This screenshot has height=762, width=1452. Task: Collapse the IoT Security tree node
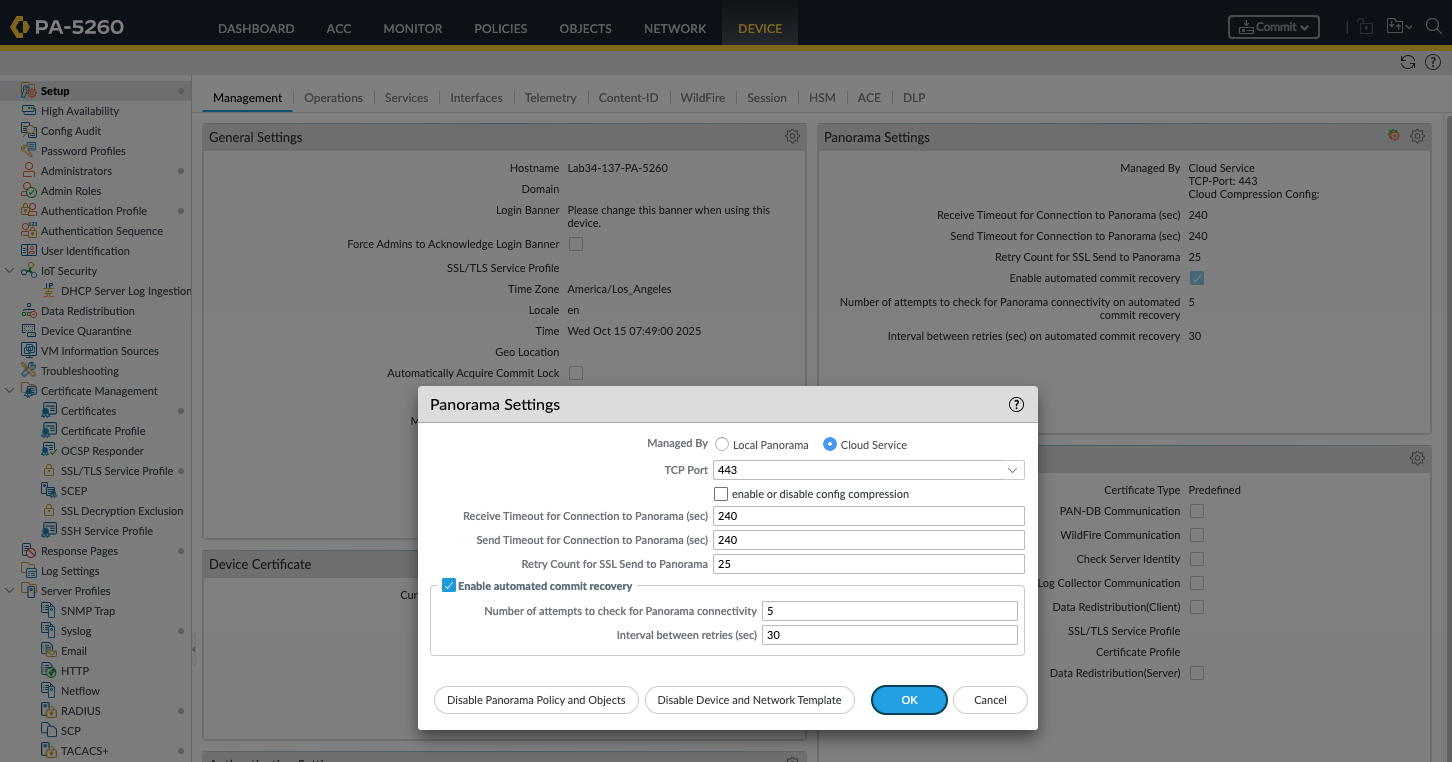coord(10,271)
